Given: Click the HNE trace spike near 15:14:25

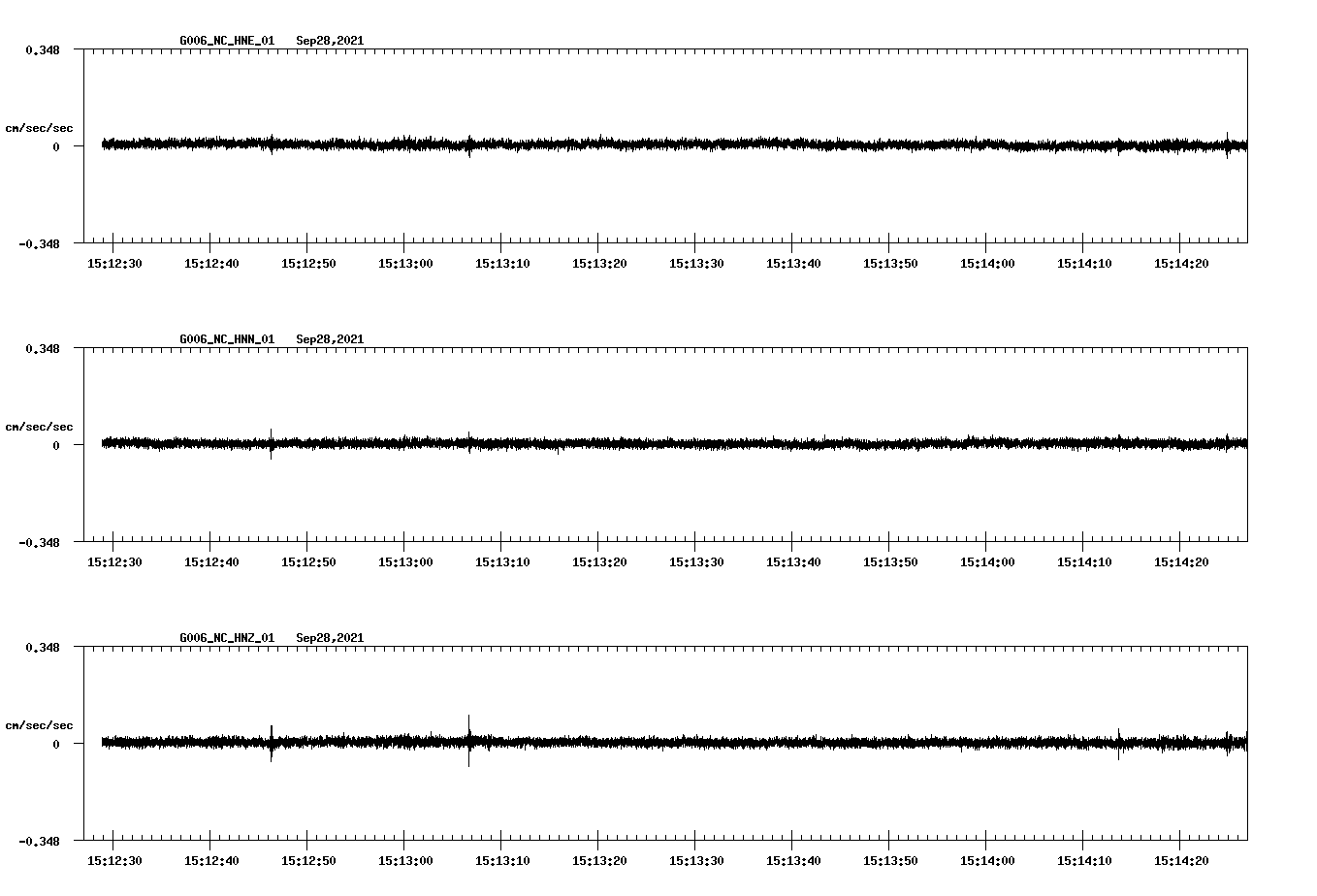Looking at the screenshot, I should tap(1227, 145).
